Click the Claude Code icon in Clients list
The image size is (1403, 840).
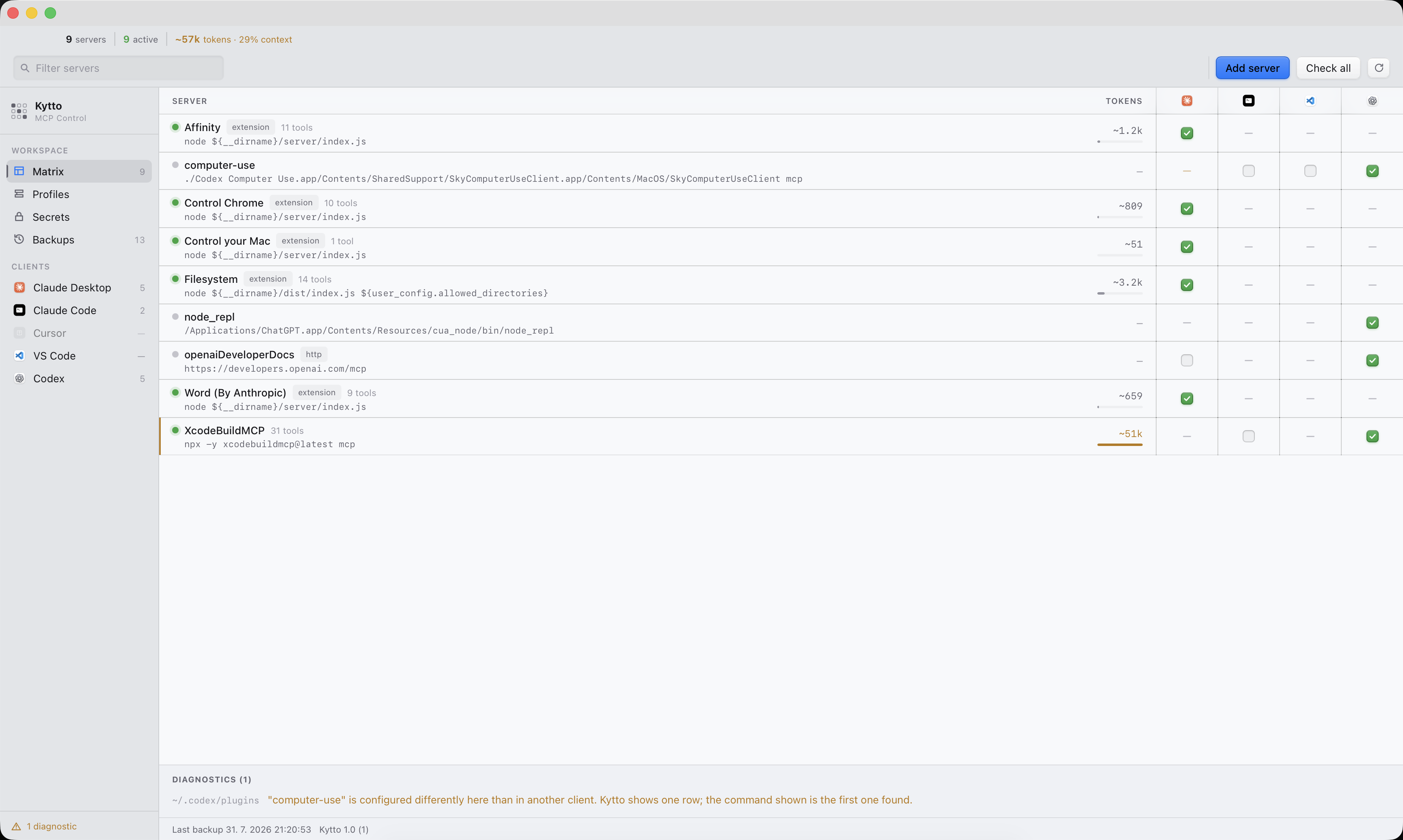tap(20, 310)
